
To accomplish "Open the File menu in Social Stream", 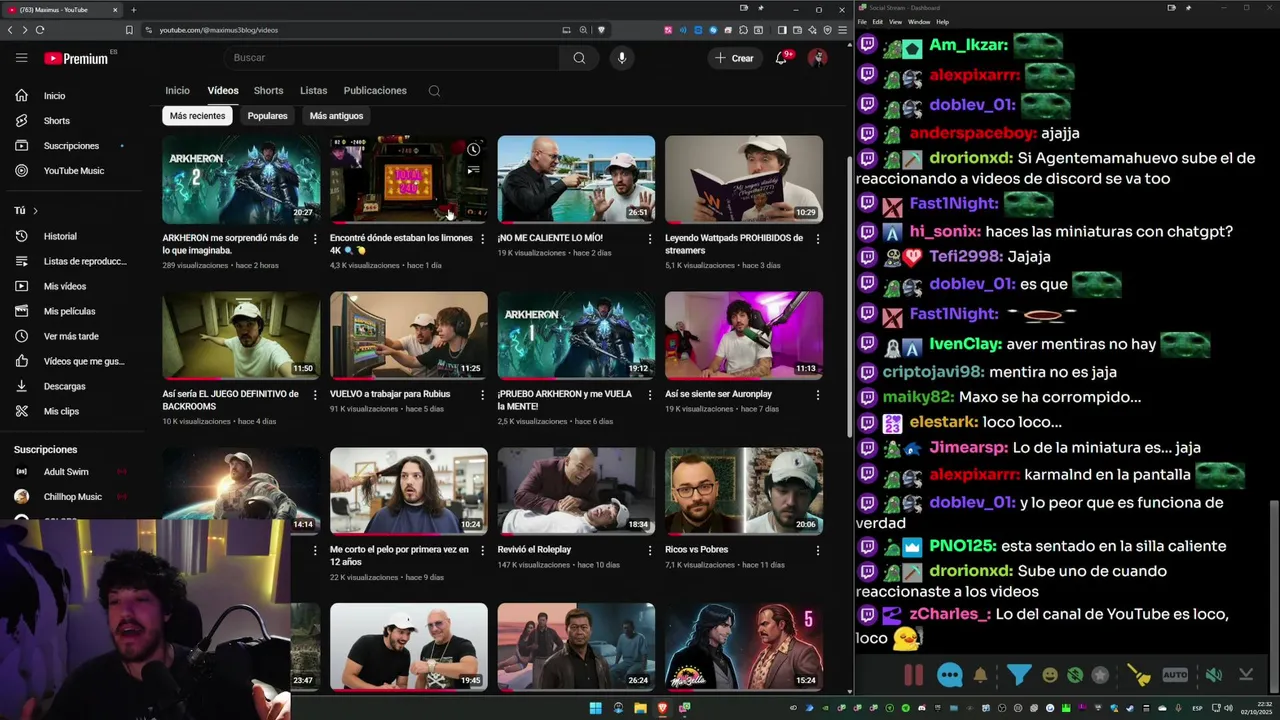I will (x=862, y=22).
